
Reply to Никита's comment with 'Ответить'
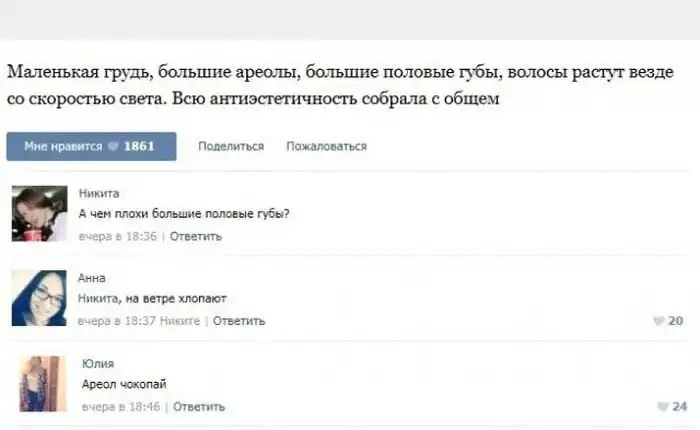(196, 236)
